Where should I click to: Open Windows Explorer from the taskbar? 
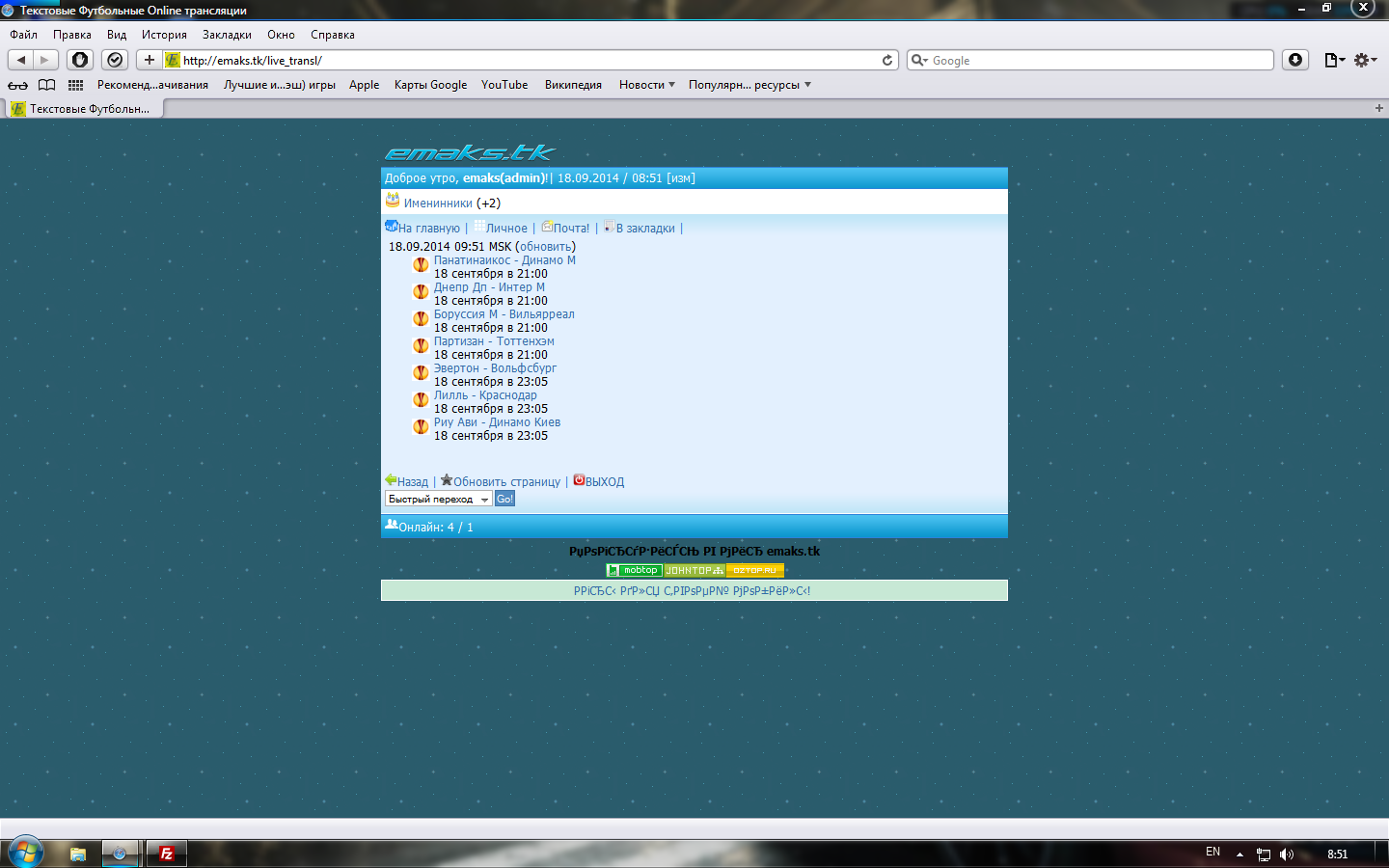click(78, 854)
